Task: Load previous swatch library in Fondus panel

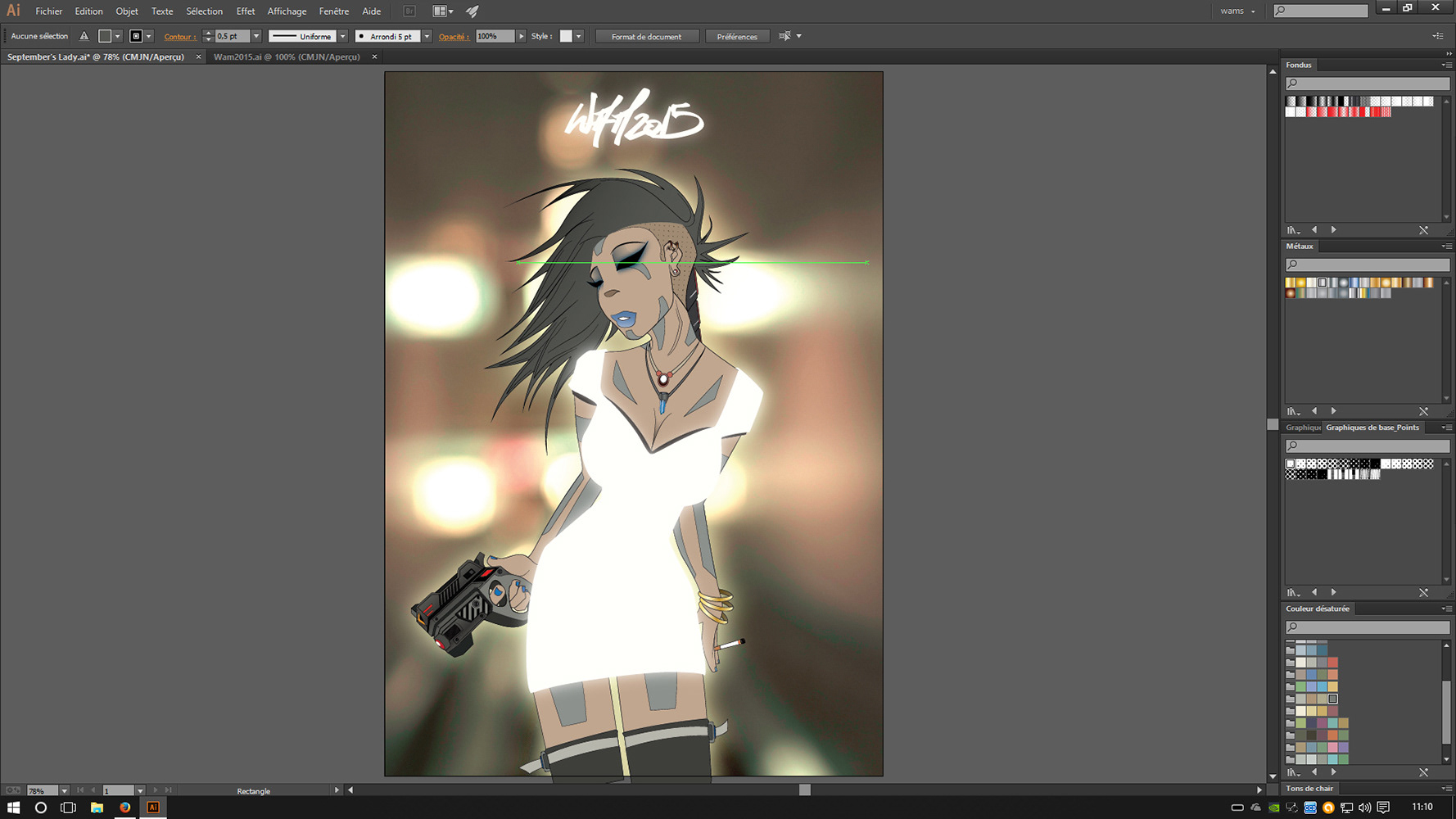Action: click(1314, 230)
